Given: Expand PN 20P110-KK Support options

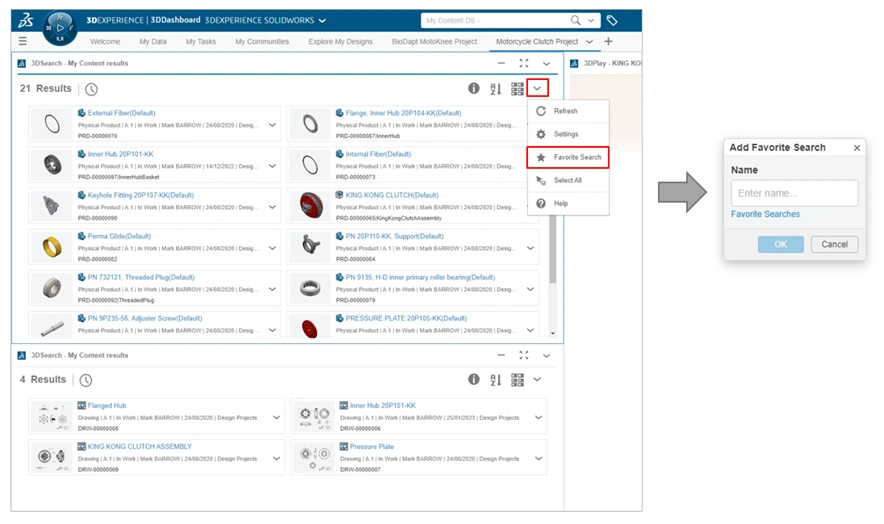Looking at the screenshot, I should click(x=531, y=248).
